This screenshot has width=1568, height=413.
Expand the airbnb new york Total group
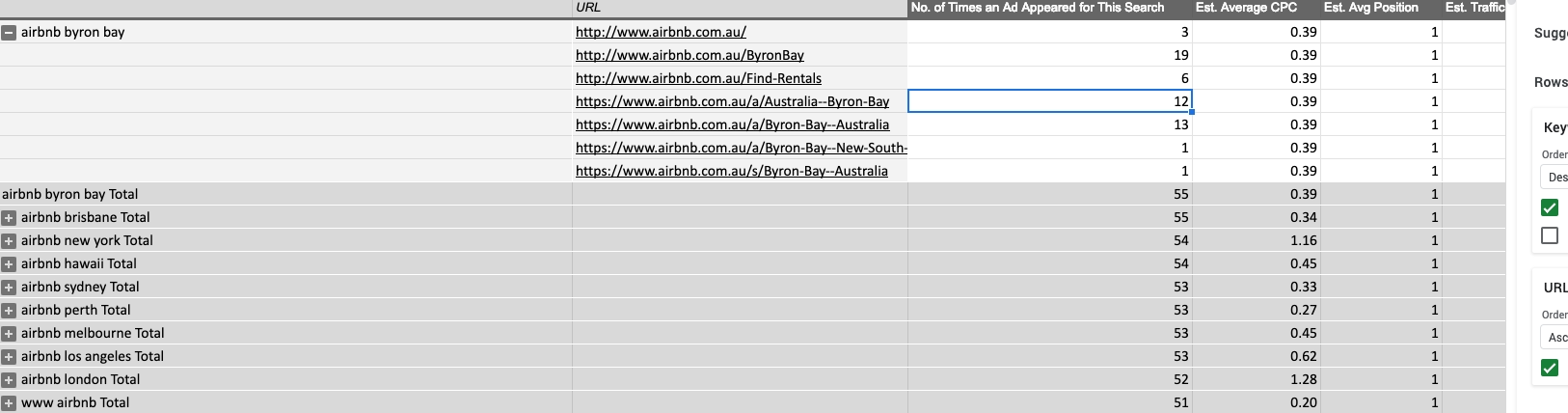click(9, 240)
